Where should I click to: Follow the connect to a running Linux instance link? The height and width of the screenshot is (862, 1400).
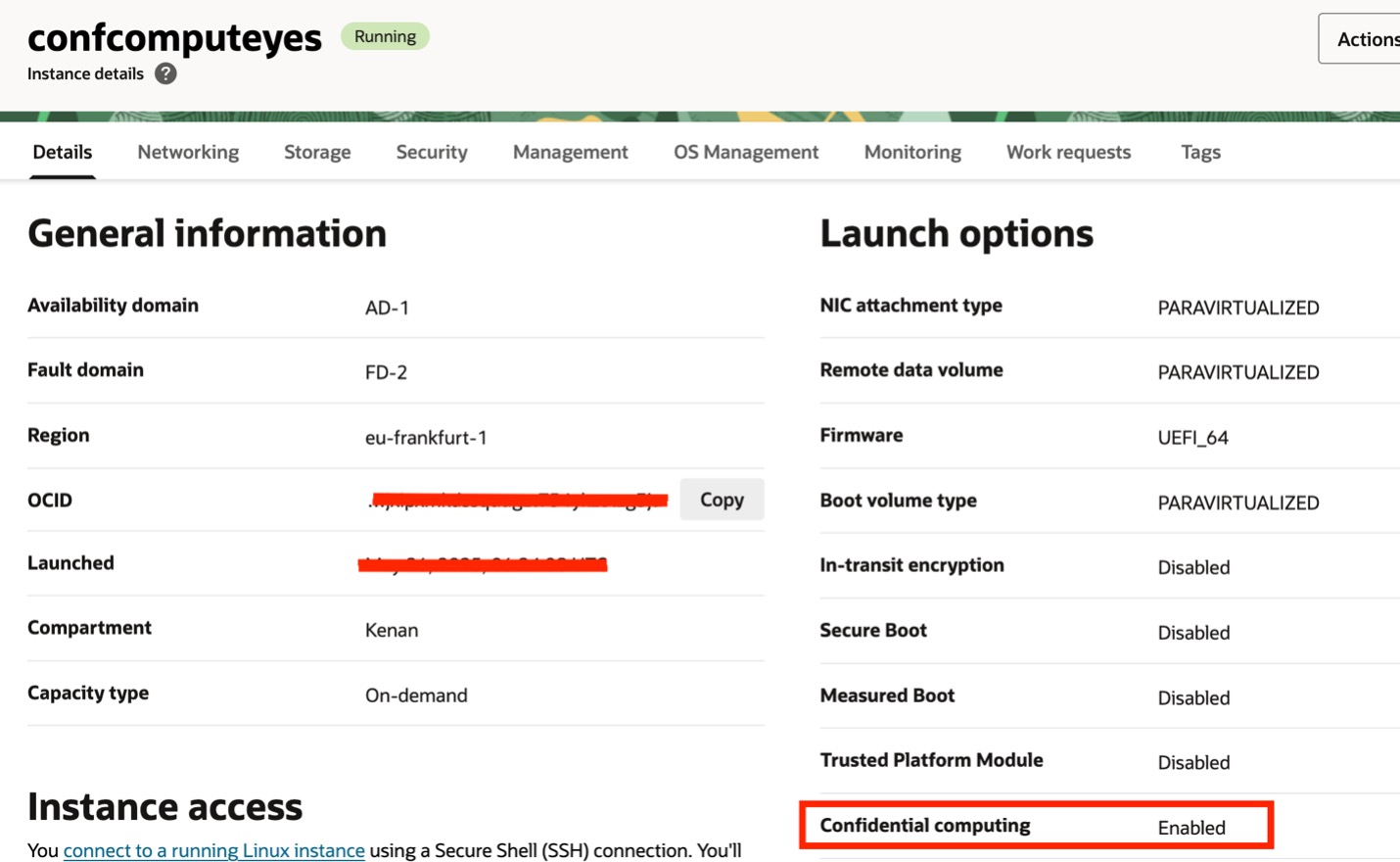coord(213,850)
